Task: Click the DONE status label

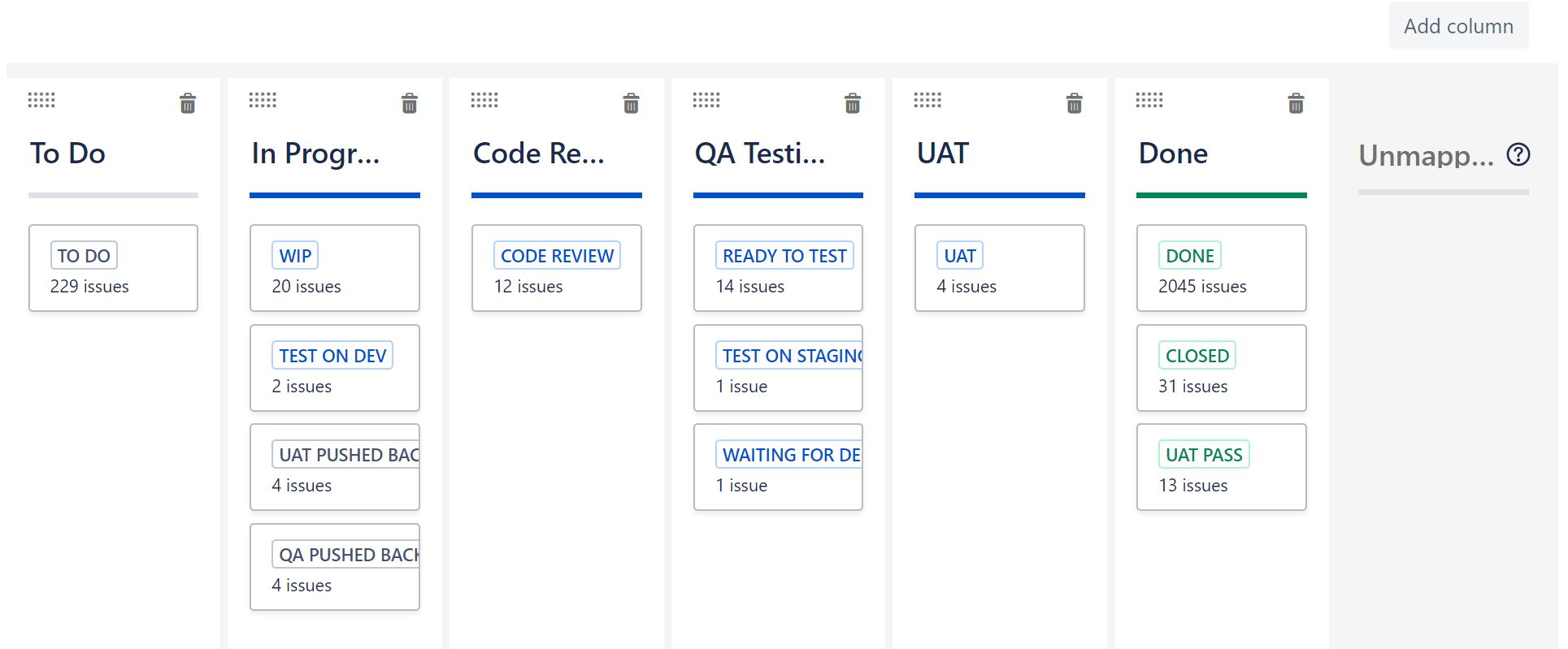Action: tap(1190, 256)
